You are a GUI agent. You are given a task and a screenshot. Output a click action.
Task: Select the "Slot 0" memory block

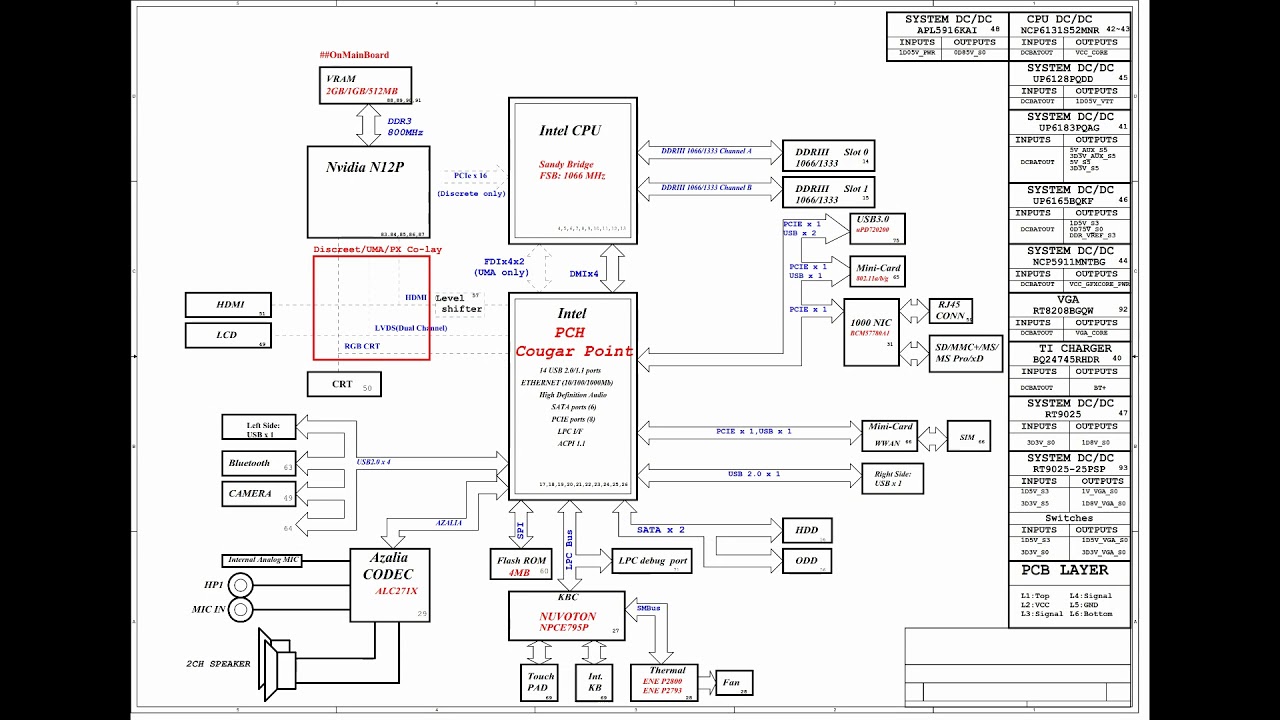pos(828,156)
